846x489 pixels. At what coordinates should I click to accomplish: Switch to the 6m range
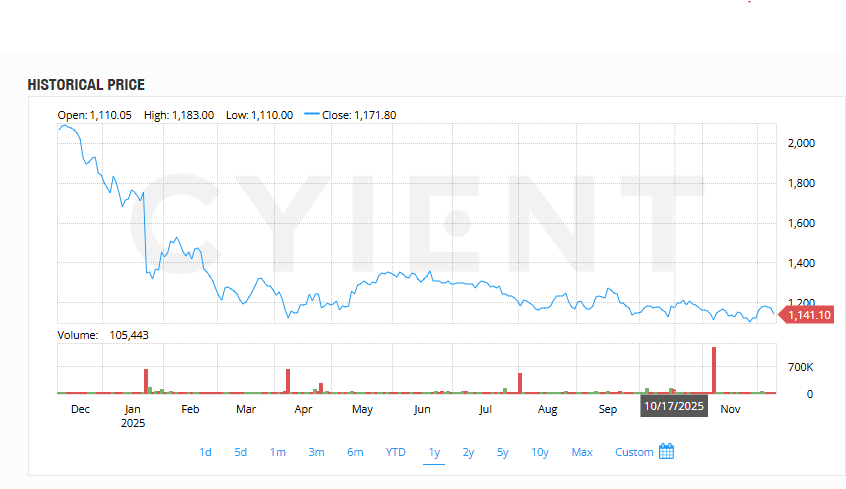click(x=355, y=452)
